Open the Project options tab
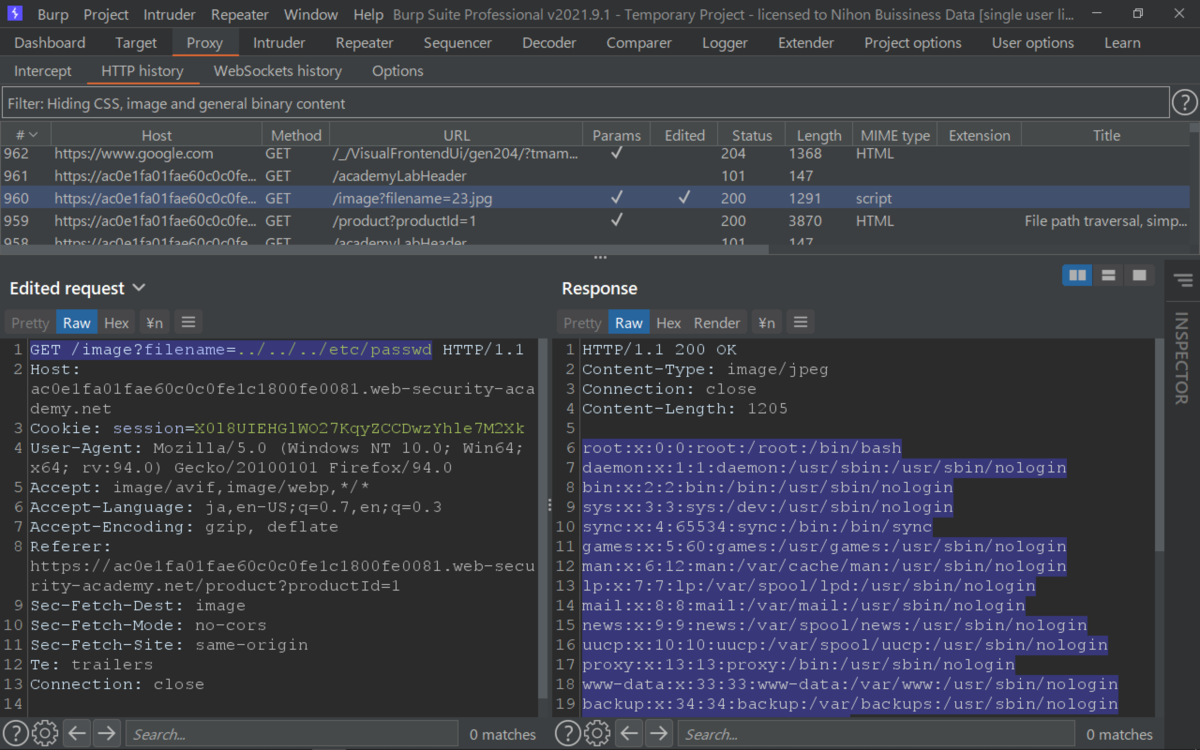This screenshot has width=1200, height=750. click(x=913, y=43)
